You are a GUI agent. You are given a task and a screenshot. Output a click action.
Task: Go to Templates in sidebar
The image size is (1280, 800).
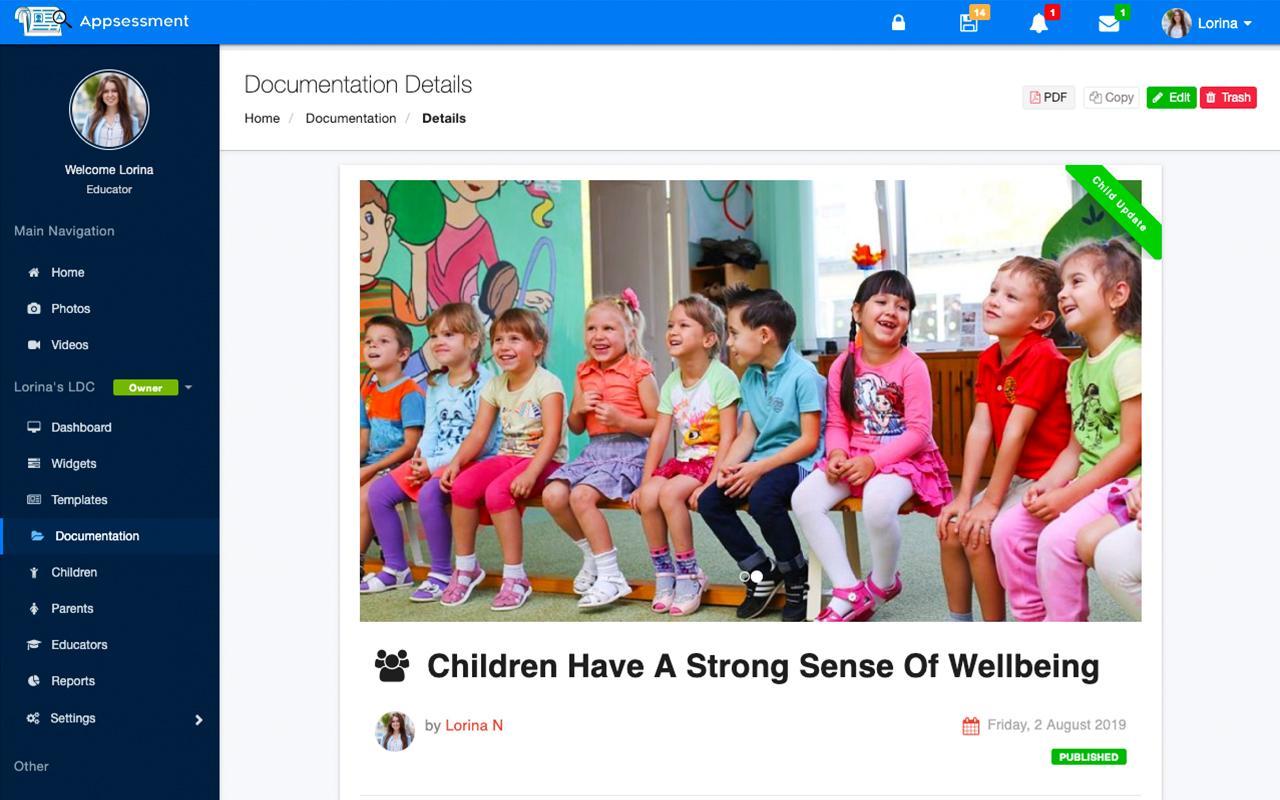(79, 499)
